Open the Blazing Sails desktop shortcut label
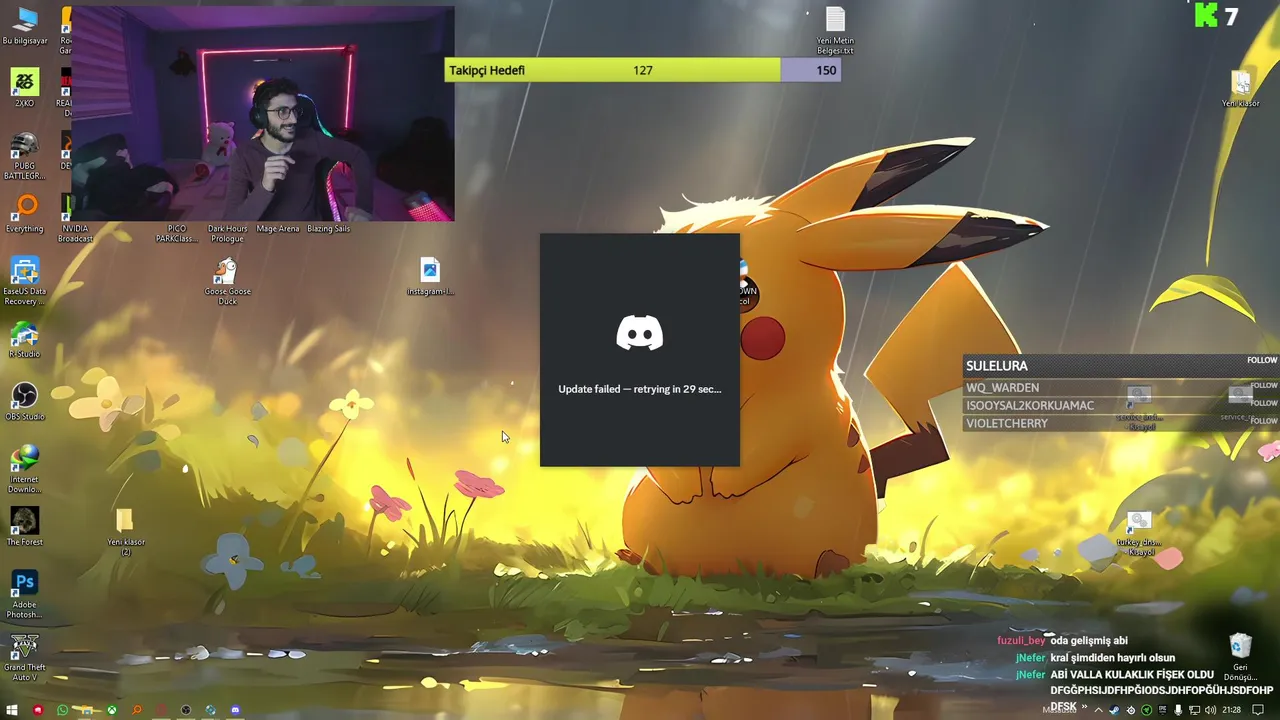 click(328, 229)
